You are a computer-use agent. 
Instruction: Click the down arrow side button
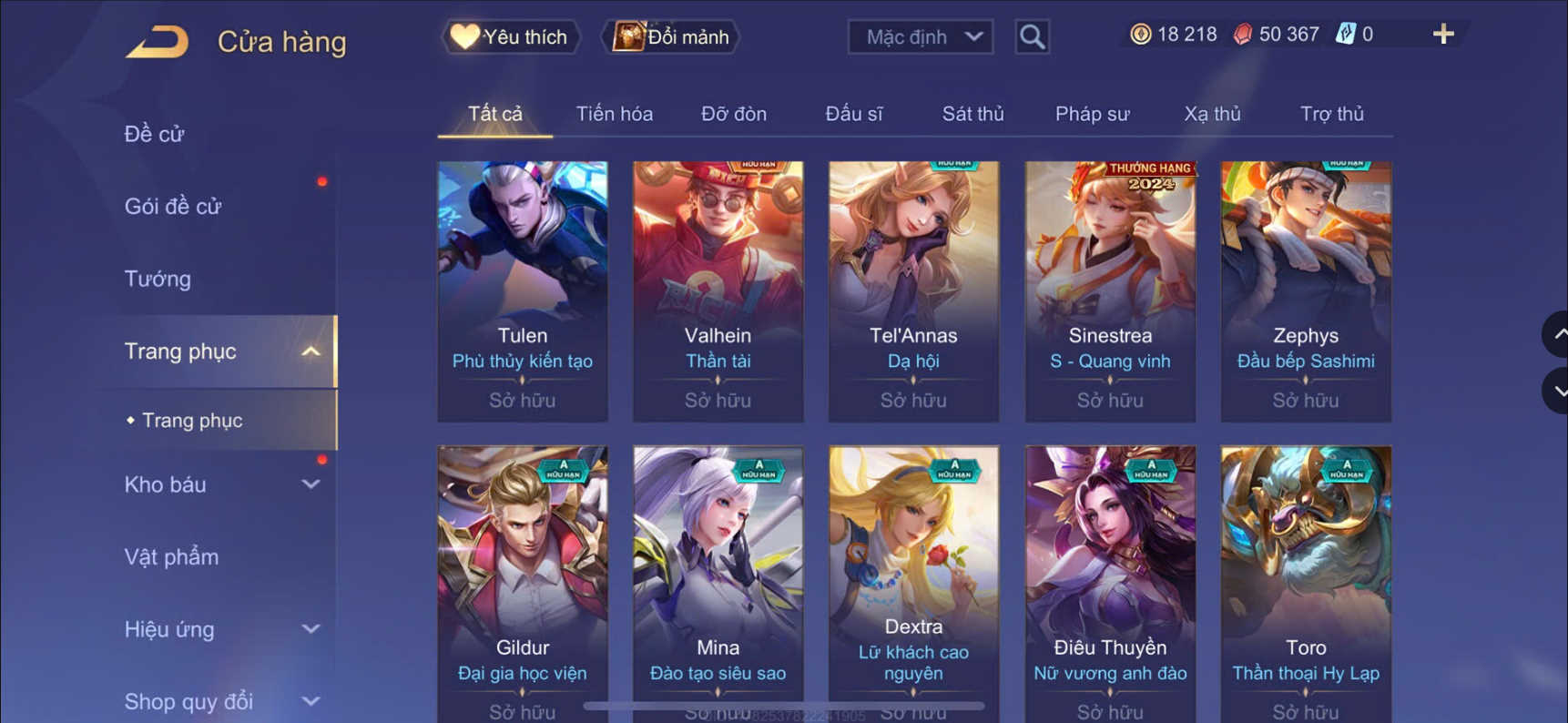pyautogui.click(x=1555, y=392)
